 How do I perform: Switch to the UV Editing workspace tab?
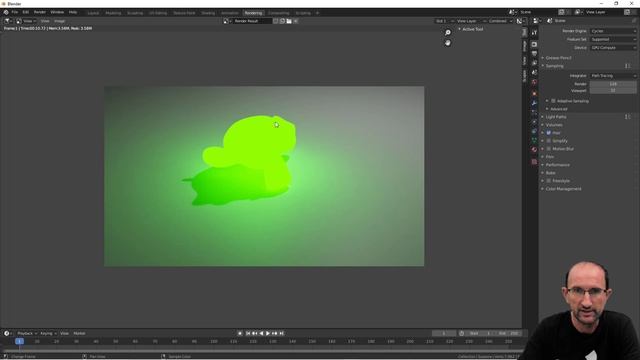[x=158, y=13]
